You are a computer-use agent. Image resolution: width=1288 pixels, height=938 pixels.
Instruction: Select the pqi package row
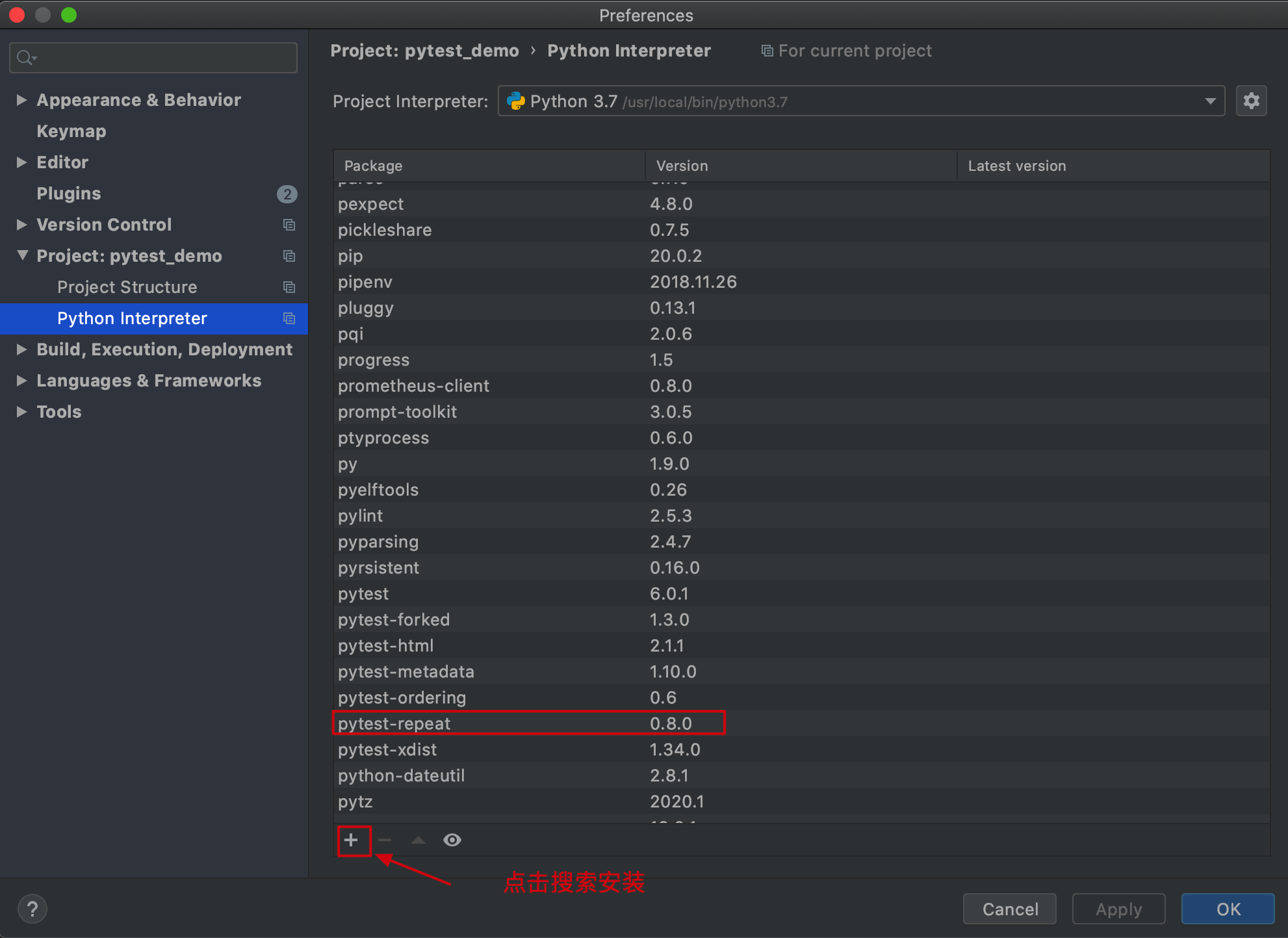point(802,334)
